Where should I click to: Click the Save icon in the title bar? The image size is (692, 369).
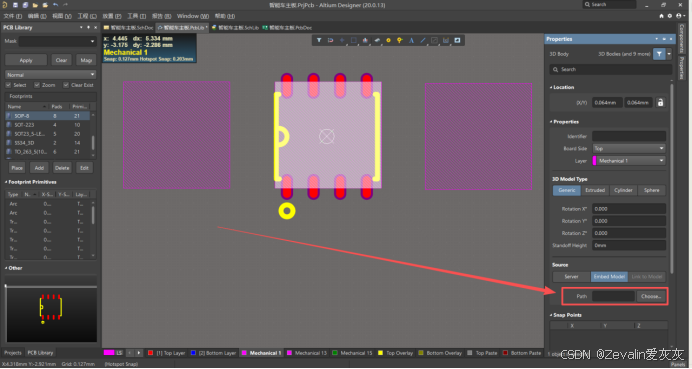point(15,5)
